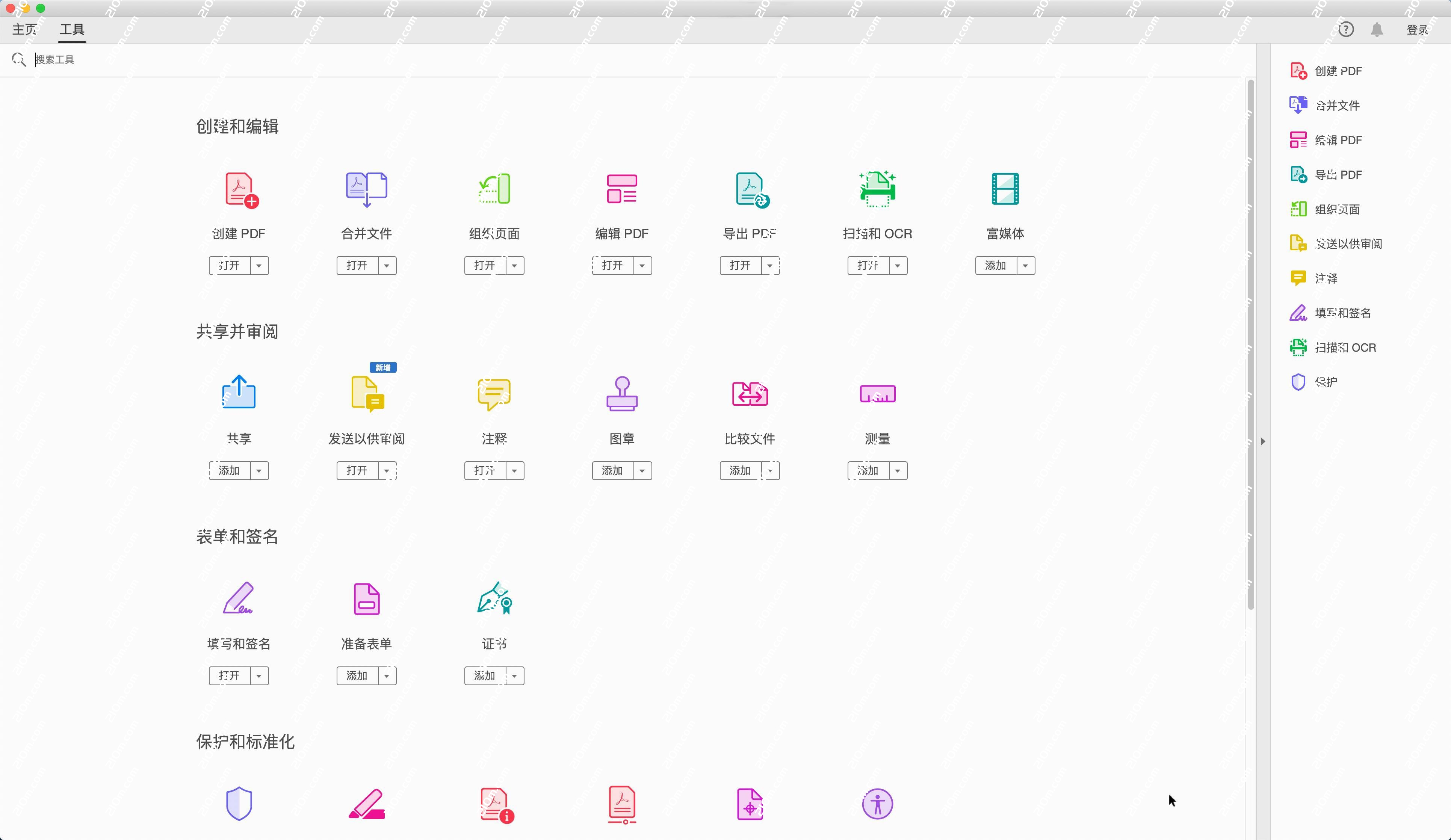The width and height of the screenshot is (1451, 840).
Task: Click the 扫描和 OCR tool icon in main grid
Action: pyautogui.click(x=878, y=188)
